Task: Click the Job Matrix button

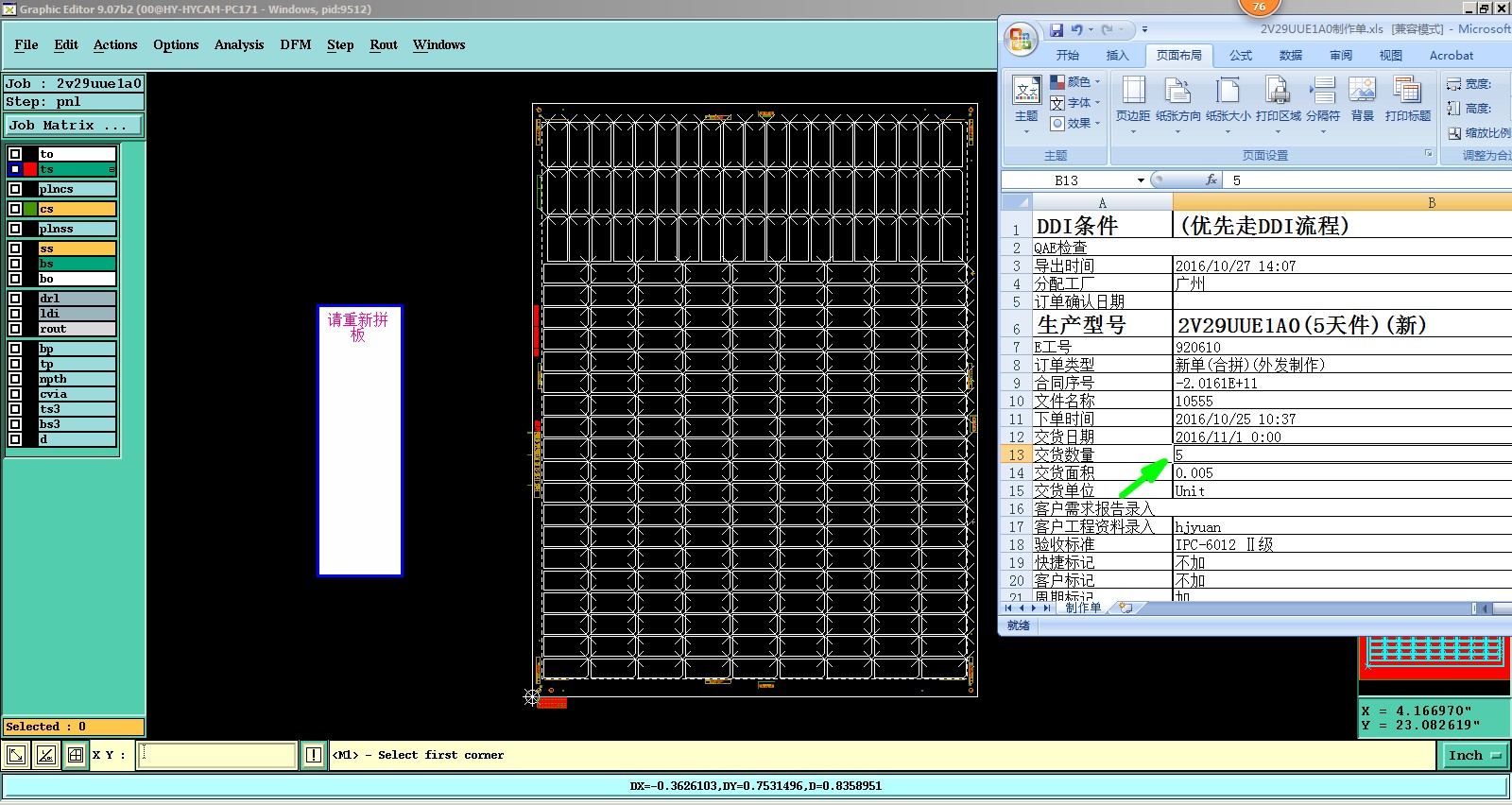Action: [73, 125]
